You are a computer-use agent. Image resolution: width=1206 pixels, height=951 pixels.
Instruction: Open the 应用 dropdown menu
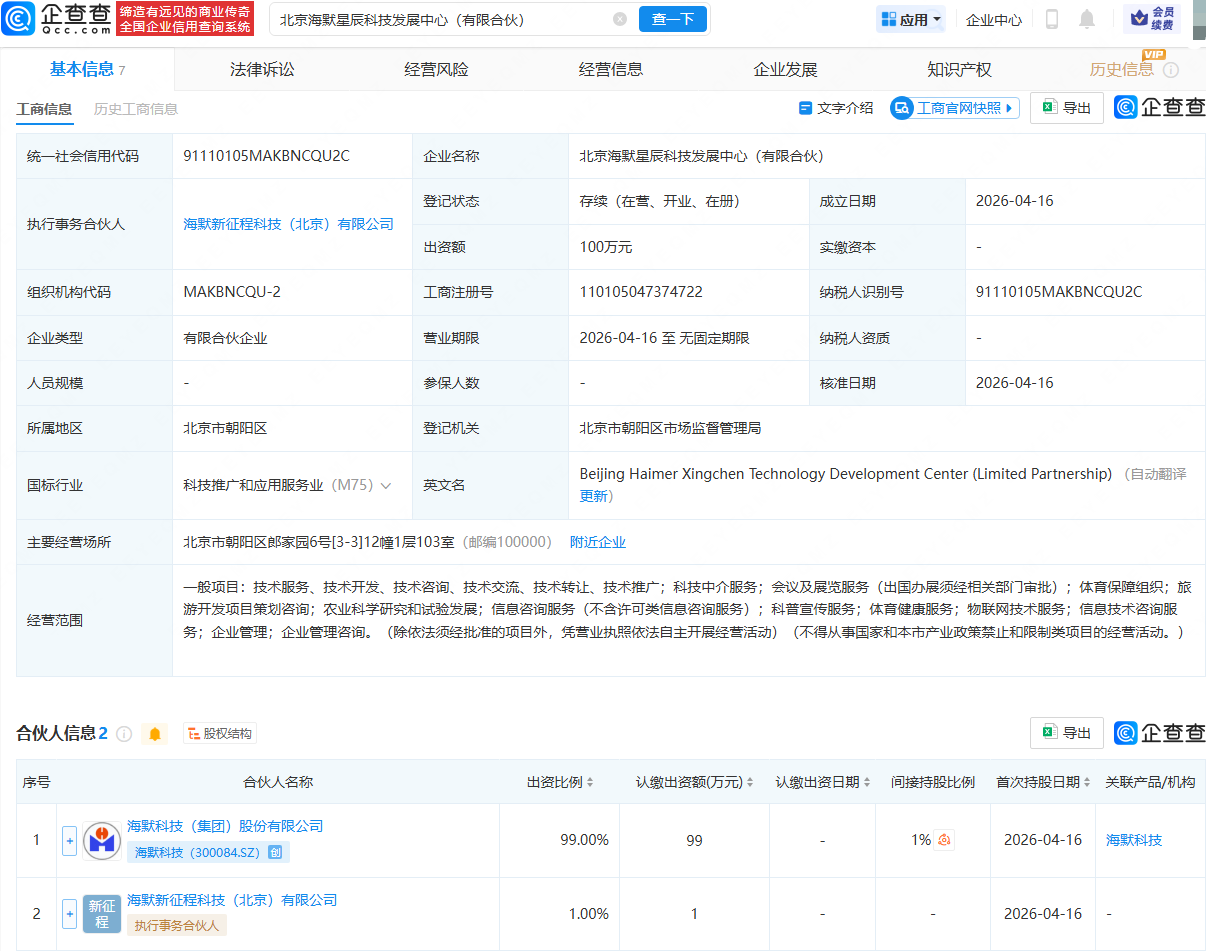pos(910,19)
